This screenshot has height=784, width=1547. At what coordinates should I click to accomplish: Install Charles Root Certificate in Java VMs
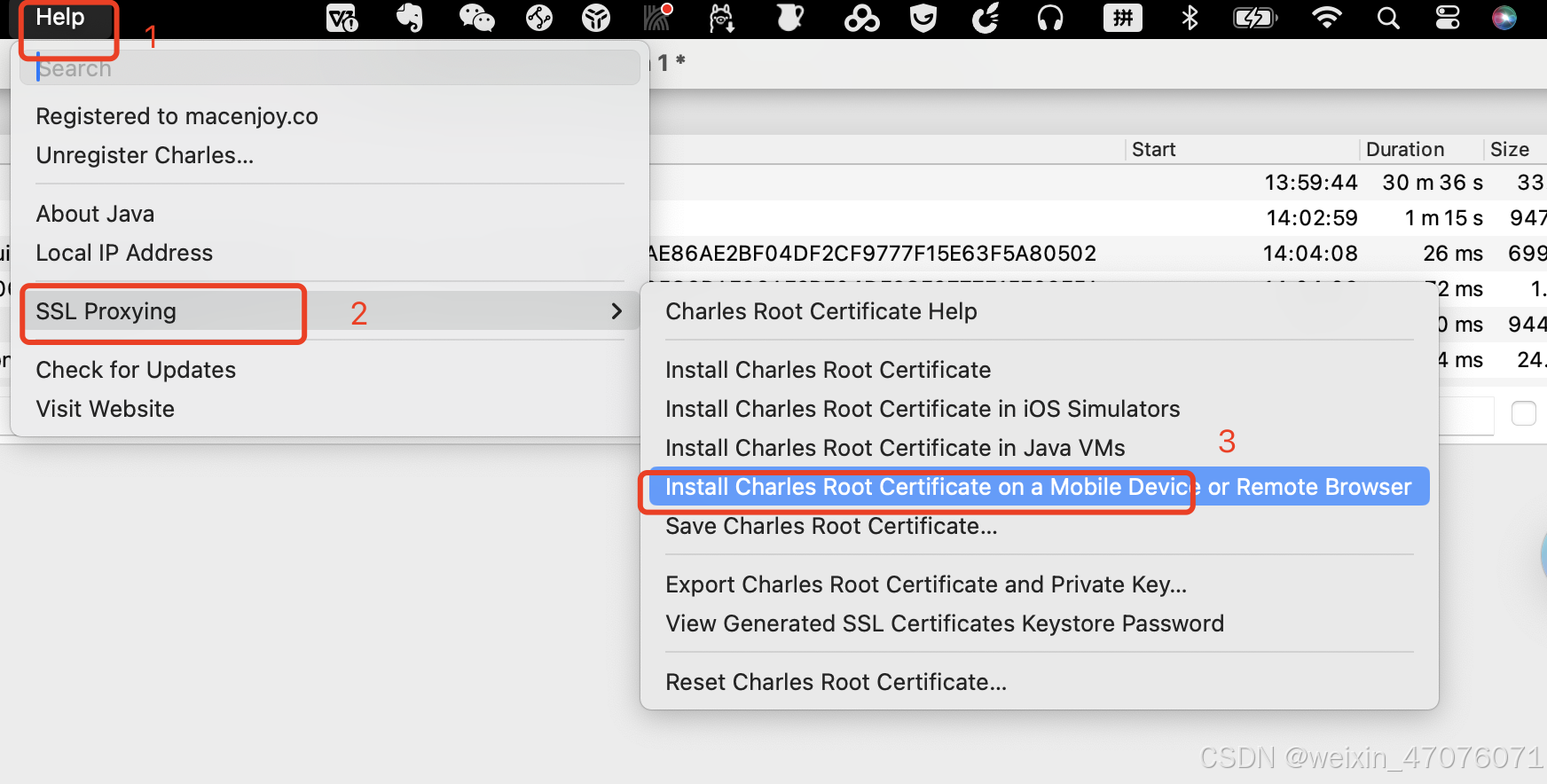pyautogui.click(x=1040, y=448)
